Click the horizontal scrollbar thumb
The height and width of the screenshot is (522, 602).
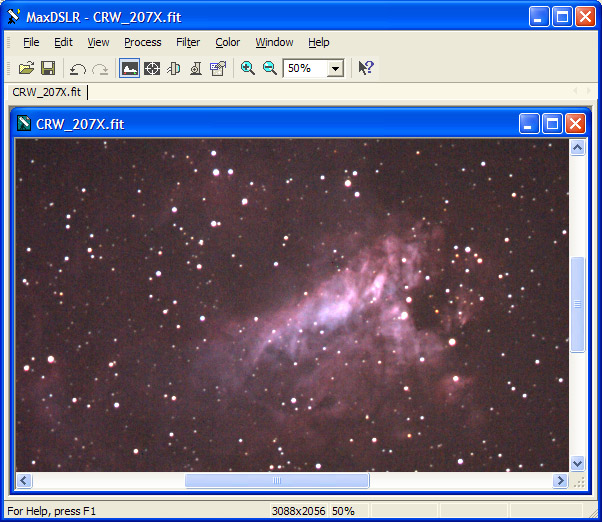coord(277,481)
